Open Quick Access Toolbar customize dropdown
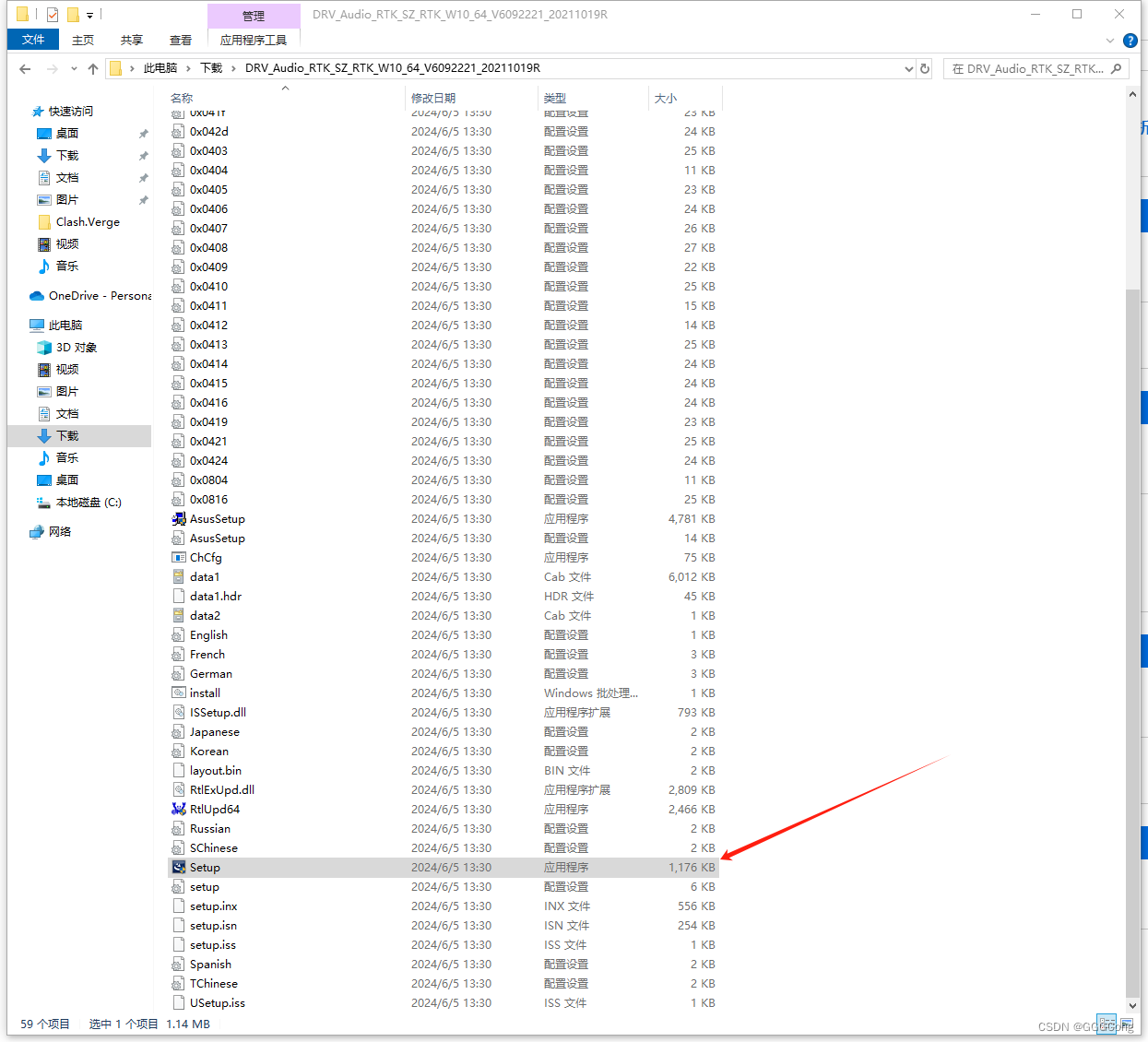This screenshot has width=1148, height=1042. tap(89, 15)
